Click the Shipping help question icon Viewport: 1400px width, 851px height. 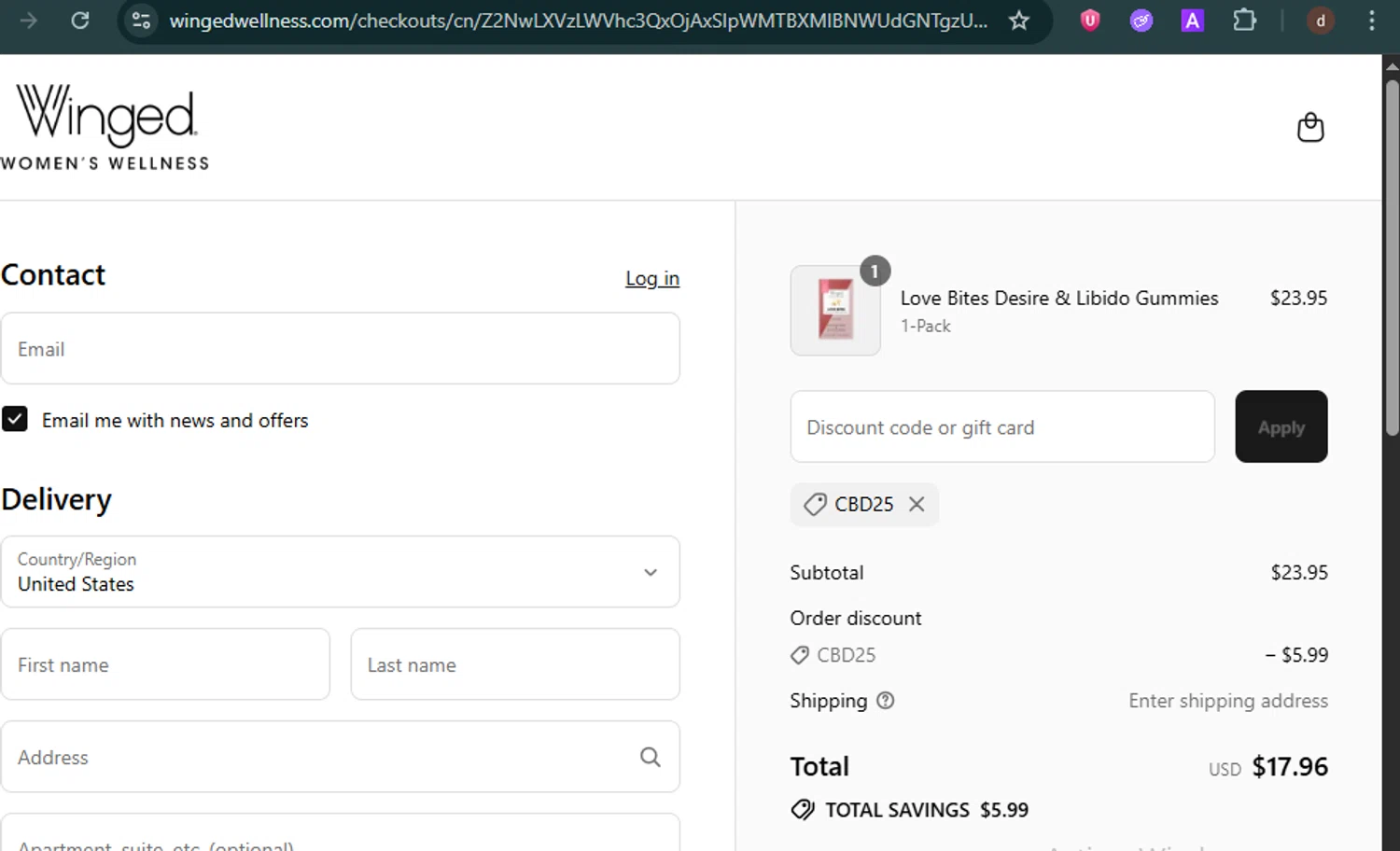click(885, 700)
